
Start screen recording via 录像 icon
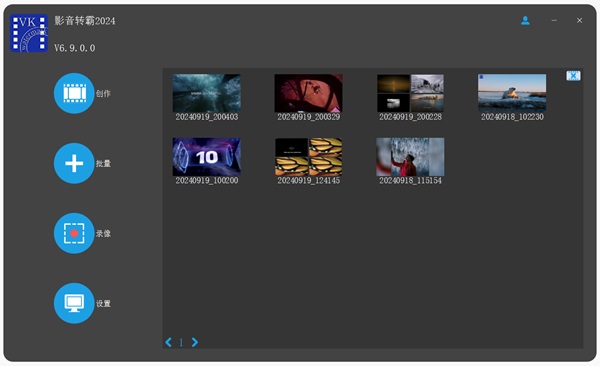[x=74, y=233]
